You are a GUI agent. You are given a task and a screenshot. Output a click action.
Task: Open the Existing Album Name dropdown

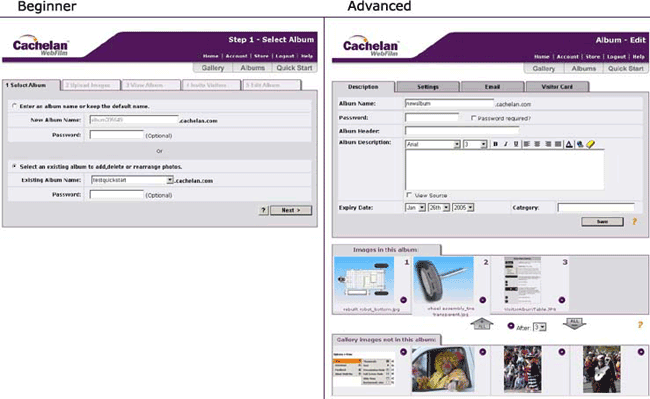pos(170,180)
